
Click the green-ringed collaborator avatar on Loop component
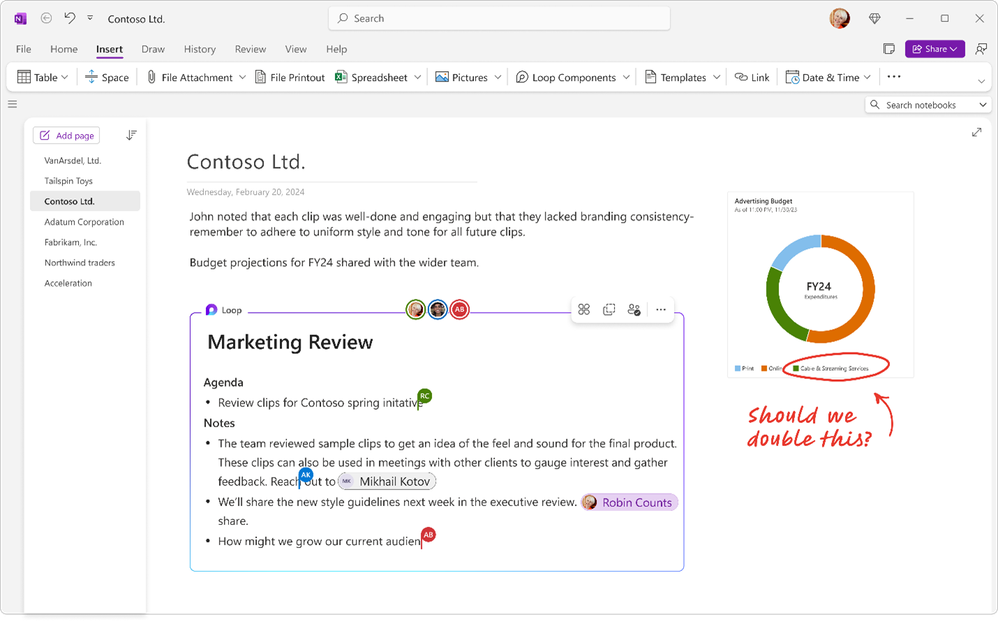[416, 309]
